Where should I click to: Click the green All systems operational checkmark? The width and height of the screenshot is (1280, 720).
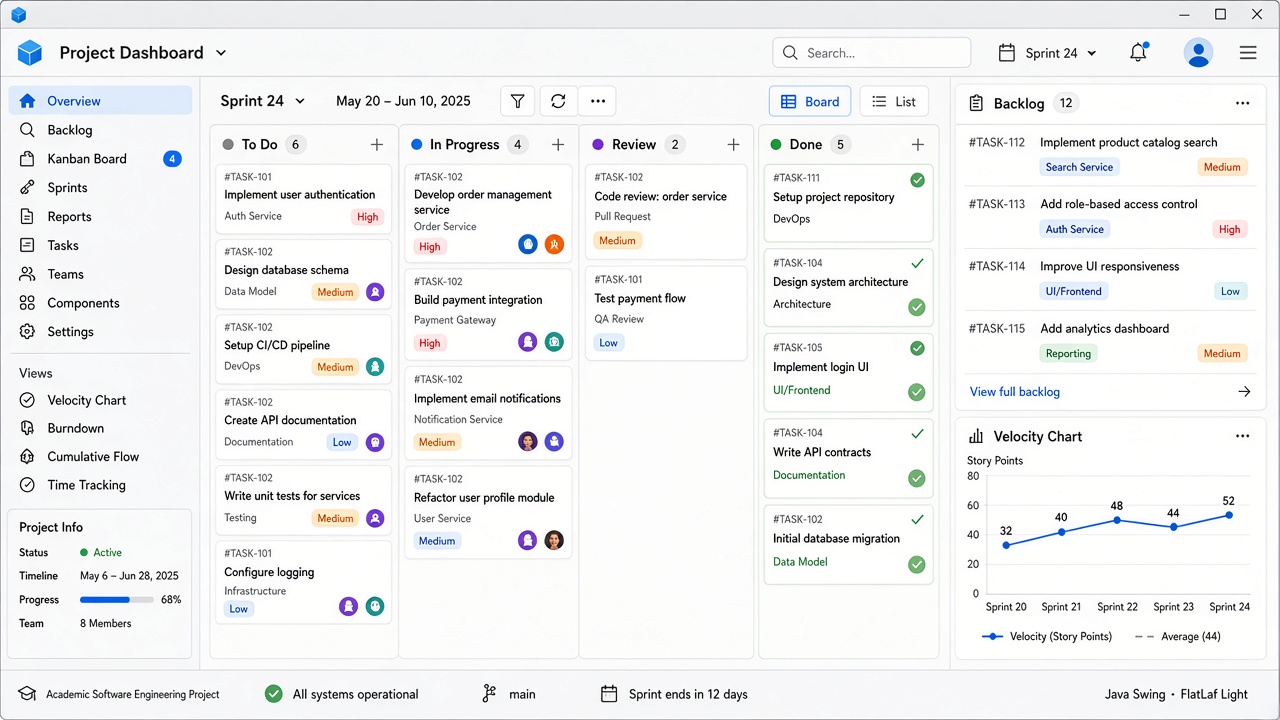[273, 694]
